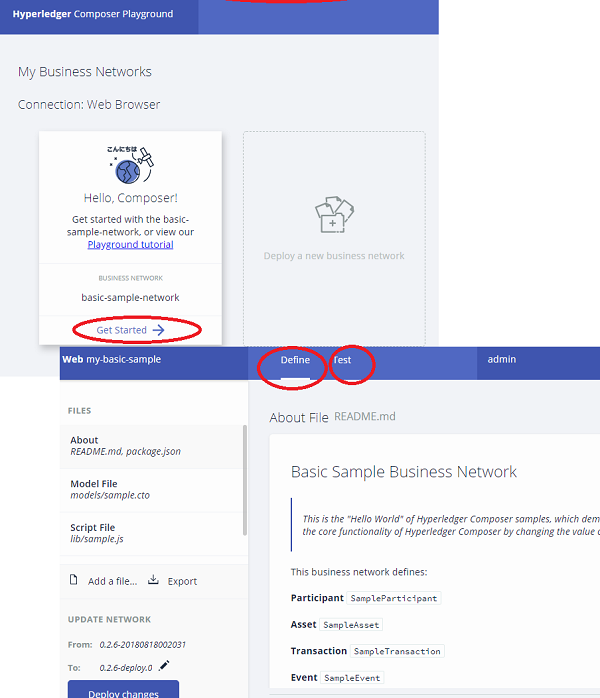600x698 pixels.
Task: Switch to the Test tab
Action: (x=342, y=360)
